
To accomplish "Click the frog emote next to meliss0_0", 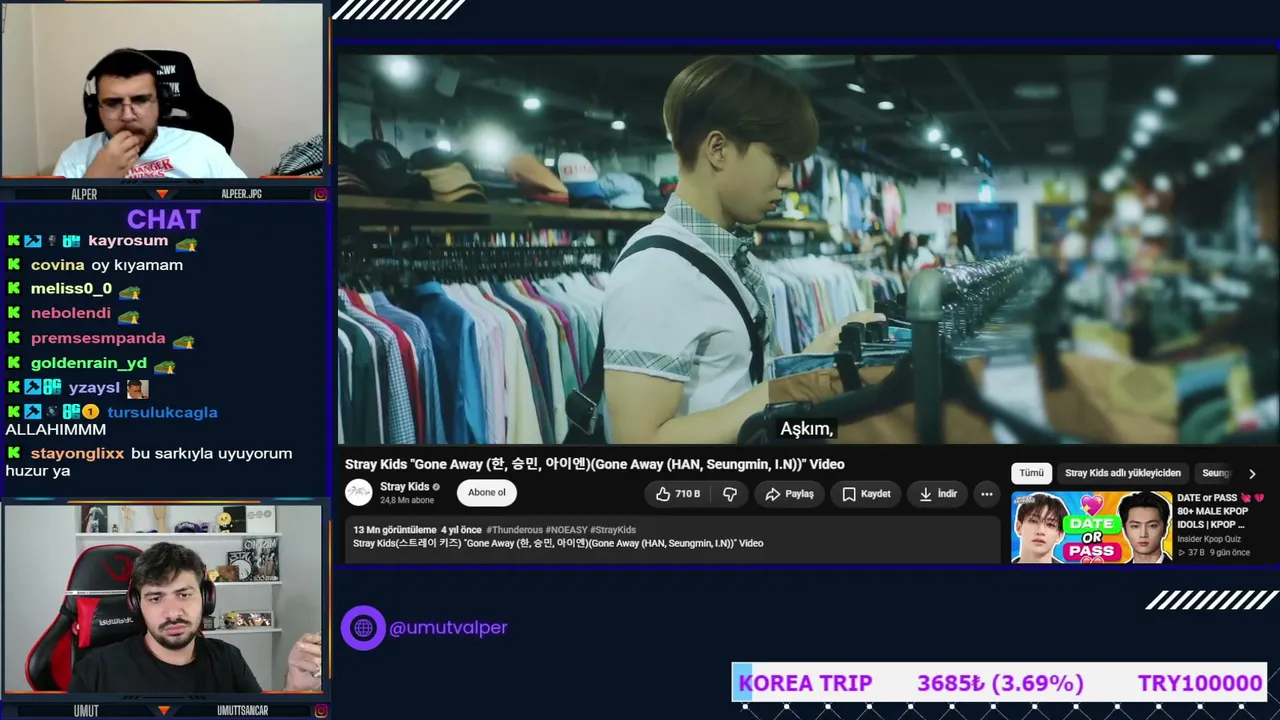I will click(x=129, y=291).
